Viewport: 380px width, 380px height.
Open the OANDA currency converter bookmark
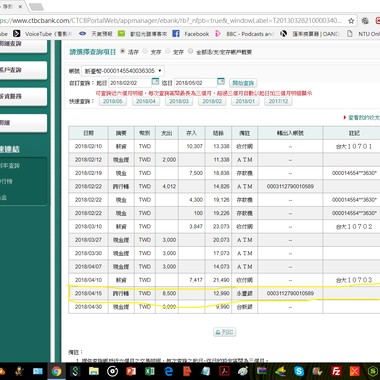pyautogui.click(x=310, y=34)
